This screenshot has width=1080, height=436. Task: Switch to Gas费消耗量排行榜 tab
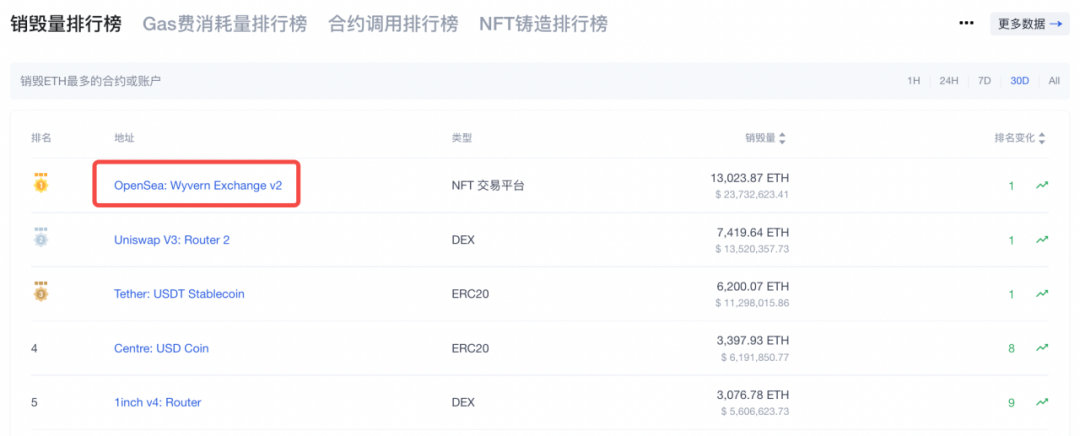[x=225, y=24]
